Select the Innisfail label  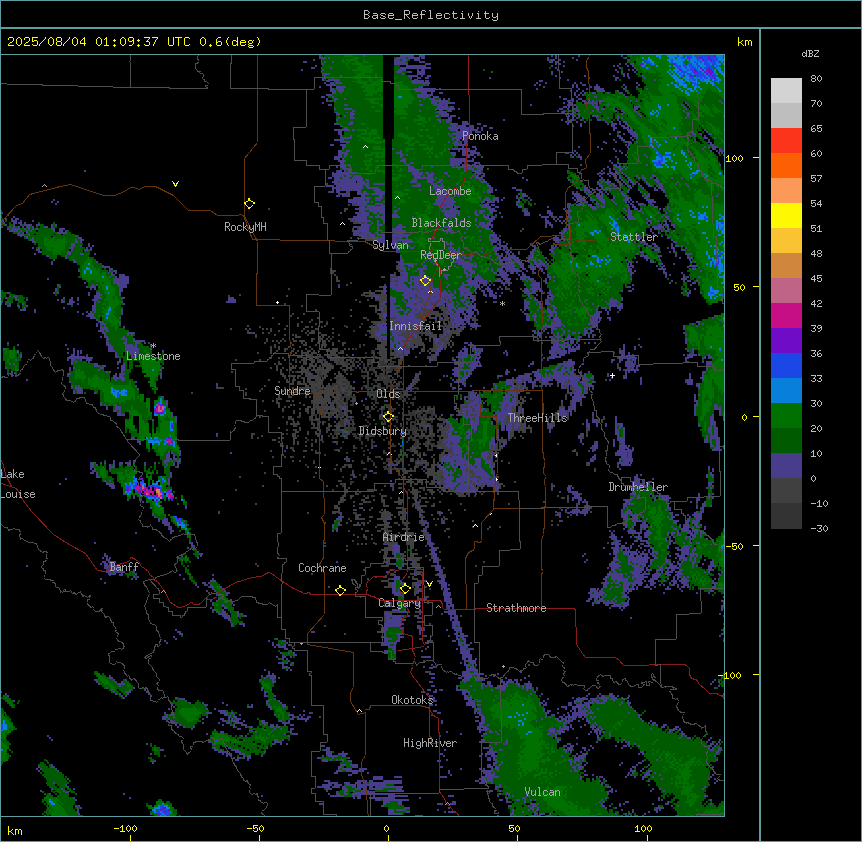click(415, 326)
